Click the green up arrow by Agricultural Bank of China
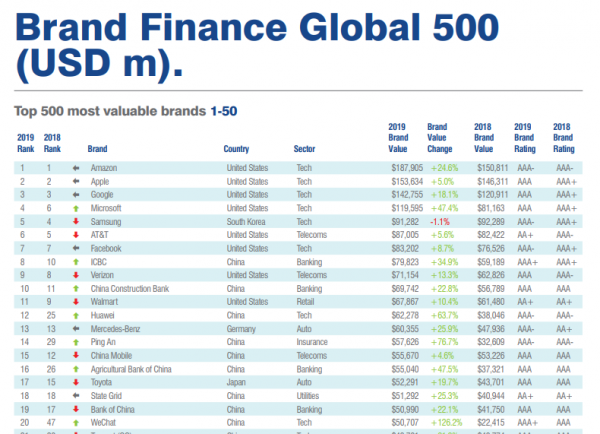Image resolution: width=600 pixels, height=434 pixels. [x=76, y=369]
